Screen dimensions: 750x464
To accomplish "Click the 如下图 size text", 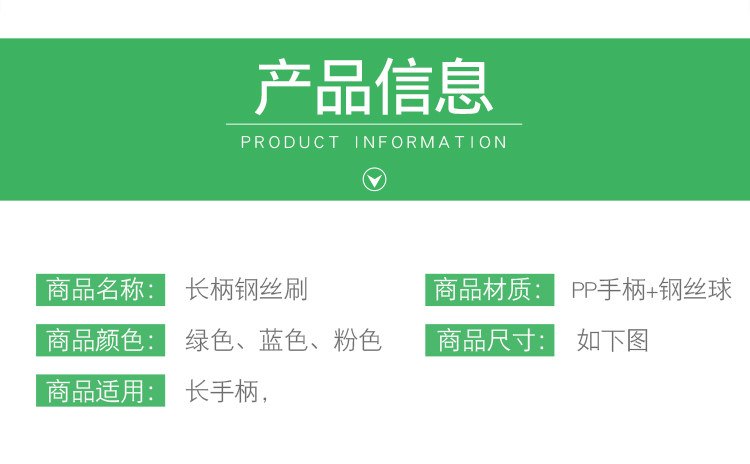I will click(612, 340).
